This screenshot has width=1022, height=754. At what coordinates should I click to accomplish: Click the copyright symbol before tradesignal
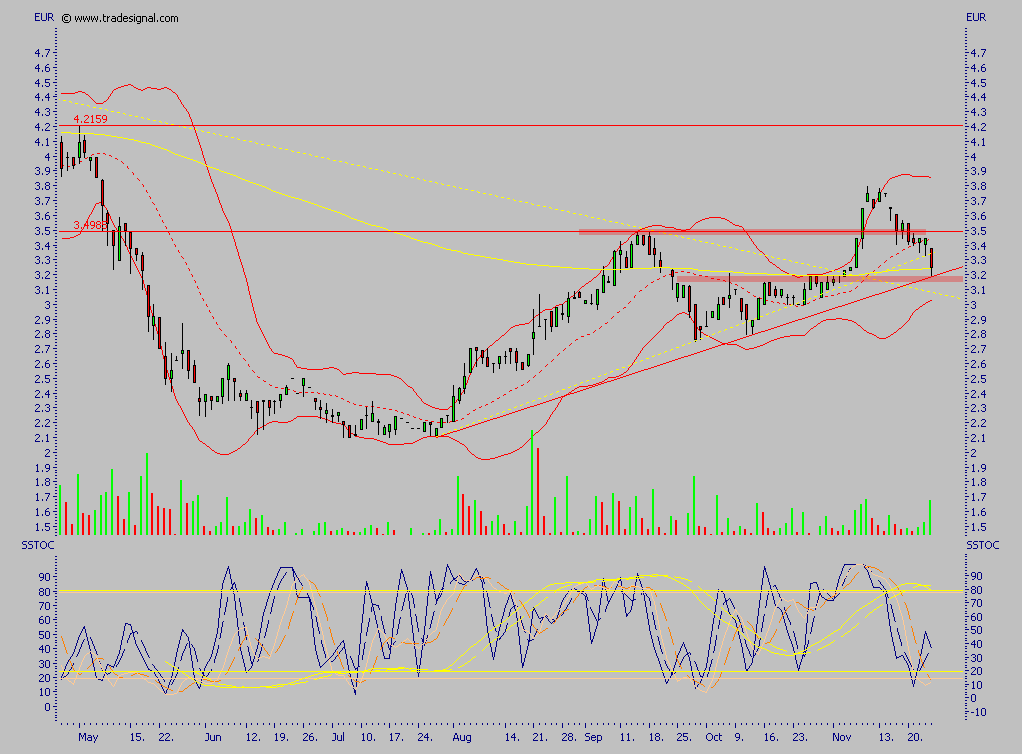(66, 18)
